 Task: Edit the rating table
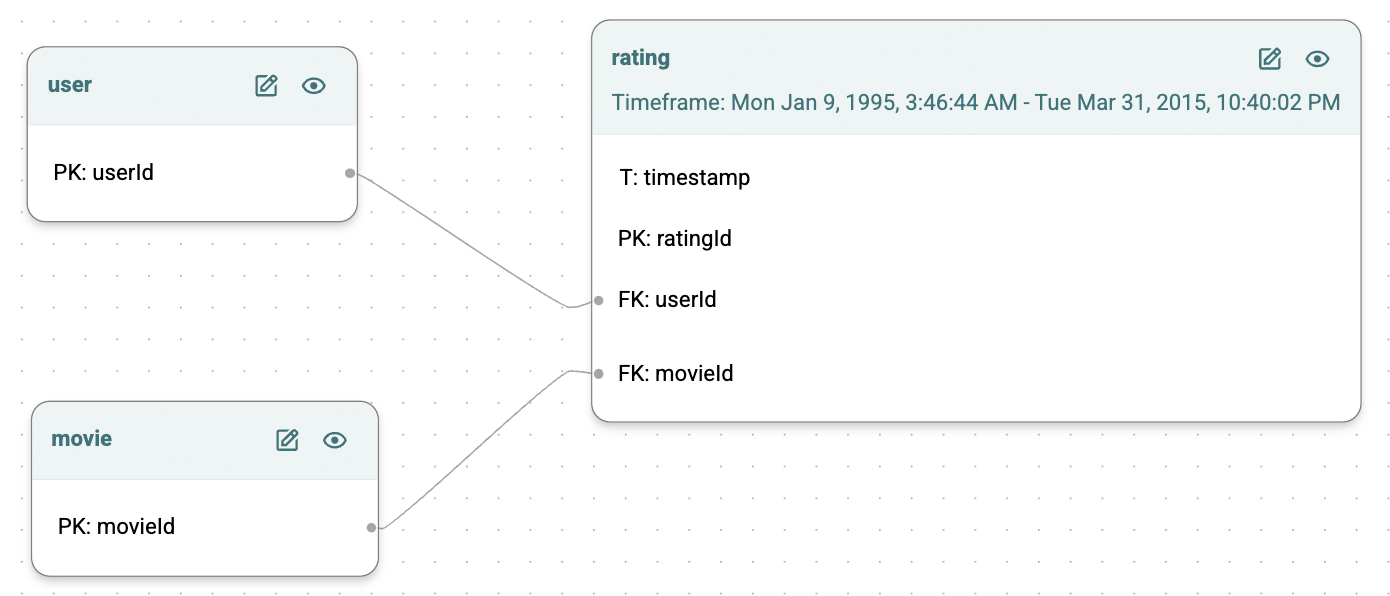[1270, 59]
